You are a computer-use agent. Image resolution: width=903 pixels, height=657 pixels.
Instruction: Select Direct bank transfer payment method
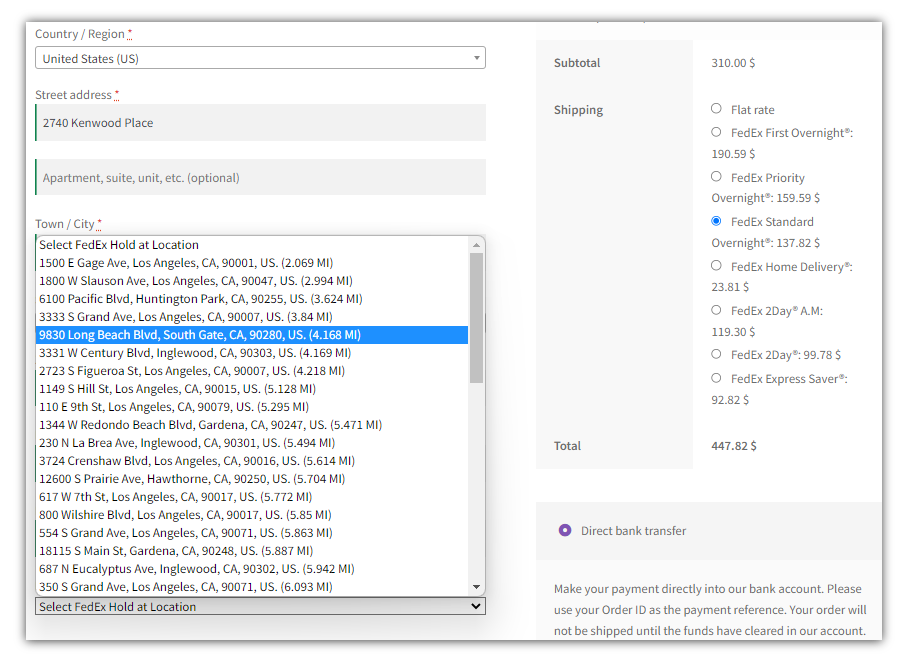pos(565,530)
